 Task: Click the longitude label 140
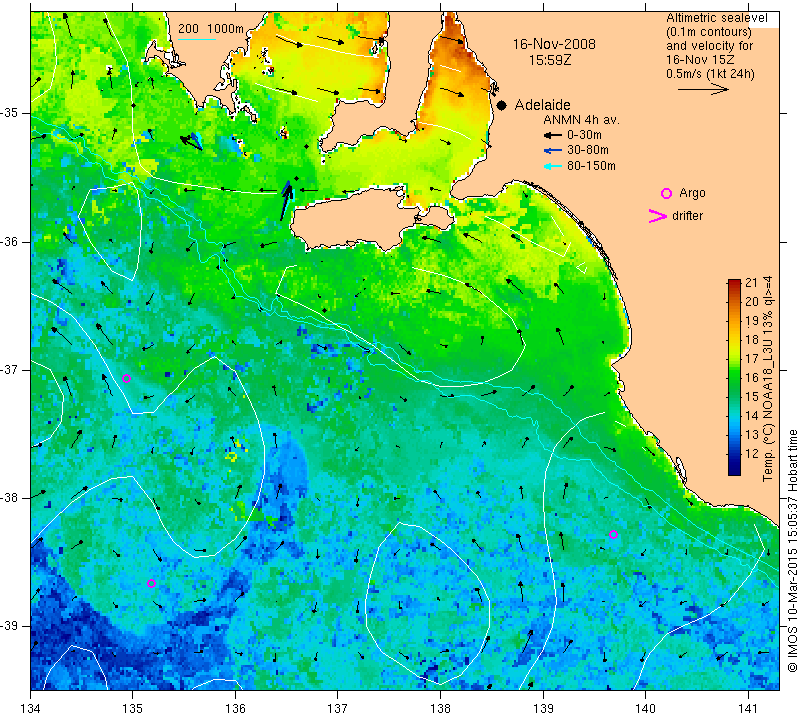point(646,708)
